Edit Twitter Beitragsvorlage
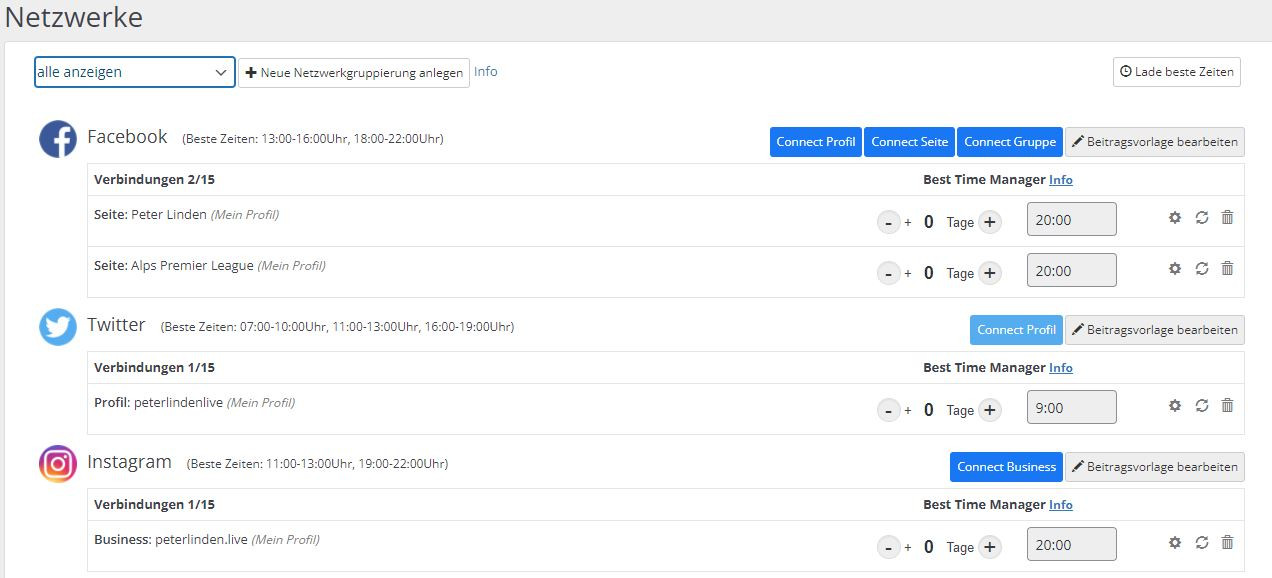Image resolution: width=1272 pixels, height=578 pixels. pos(1155,330)
